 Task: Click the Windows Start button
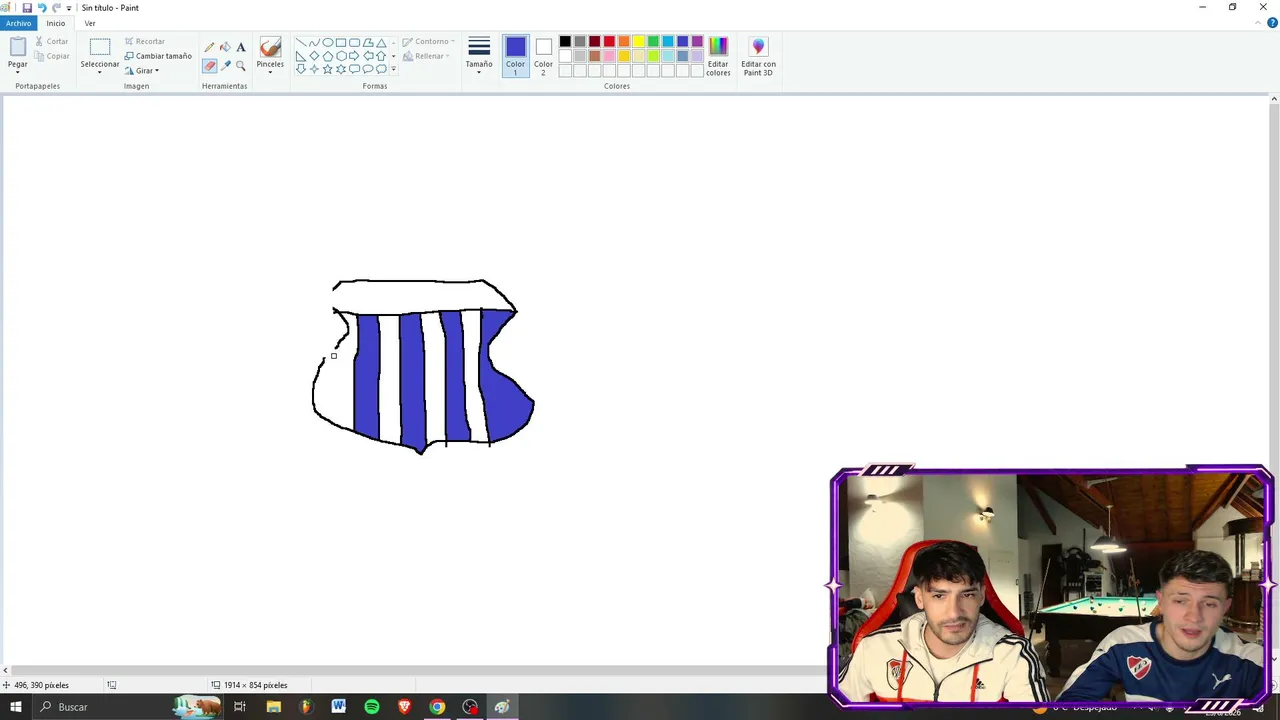16,707
